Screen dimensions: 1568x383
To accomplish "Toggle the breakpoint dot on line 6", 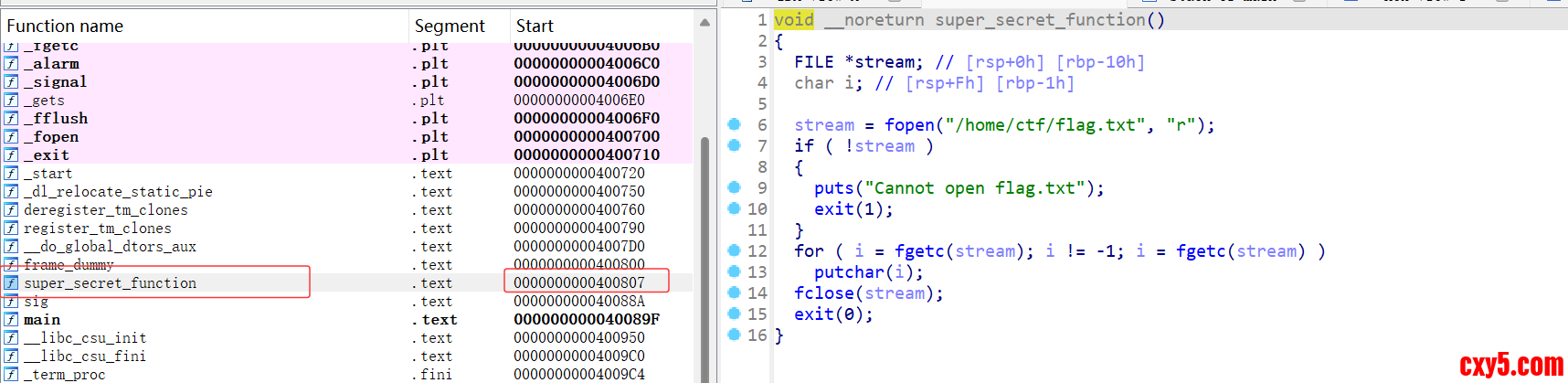I will (x=734, y=124).
